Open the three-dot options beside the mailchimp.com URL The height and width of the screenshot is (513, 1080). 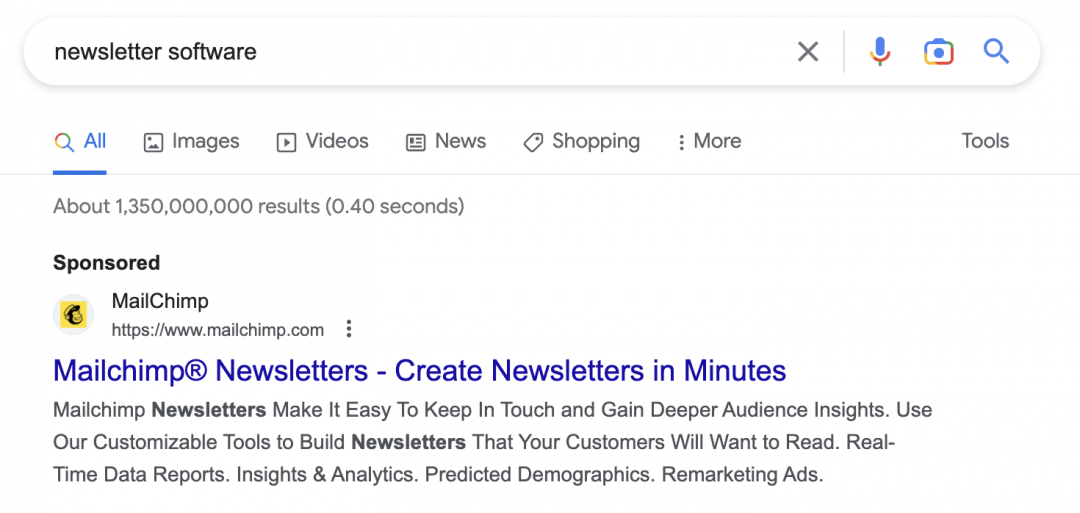(x=348, y=329)
